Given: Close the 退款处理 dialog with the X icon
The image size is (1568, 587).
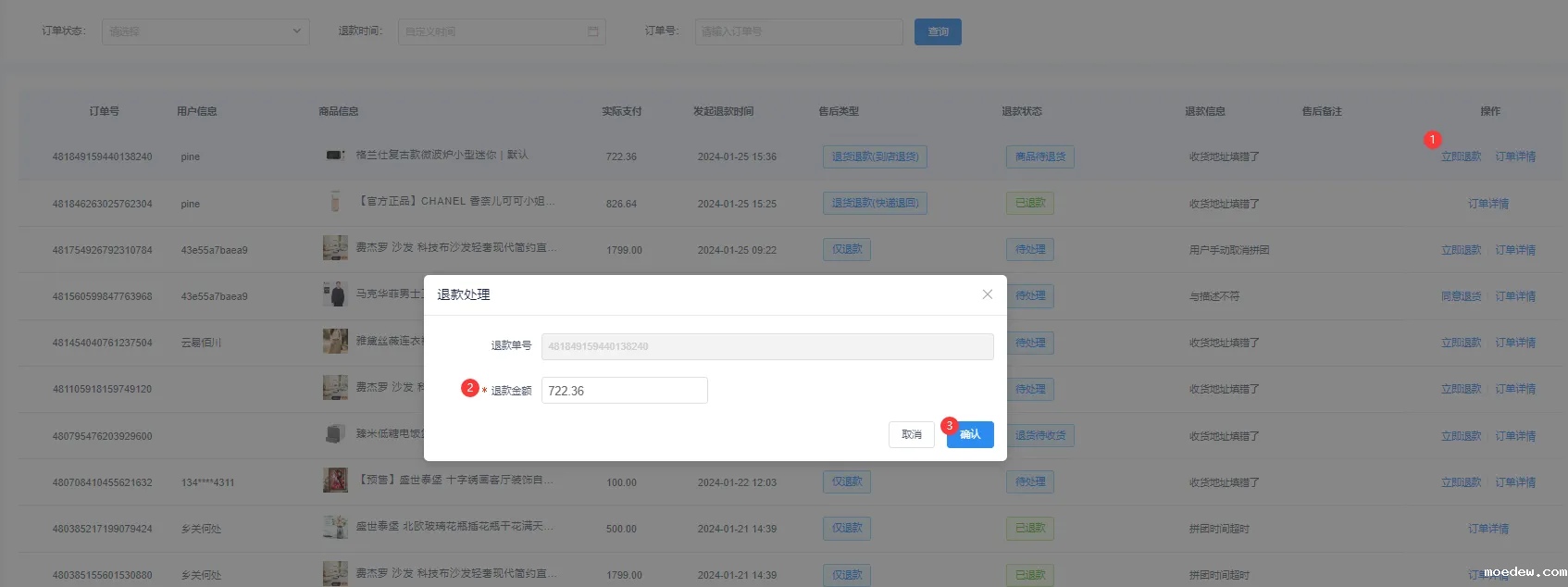Looking at the screenshot, I should 987,294.
